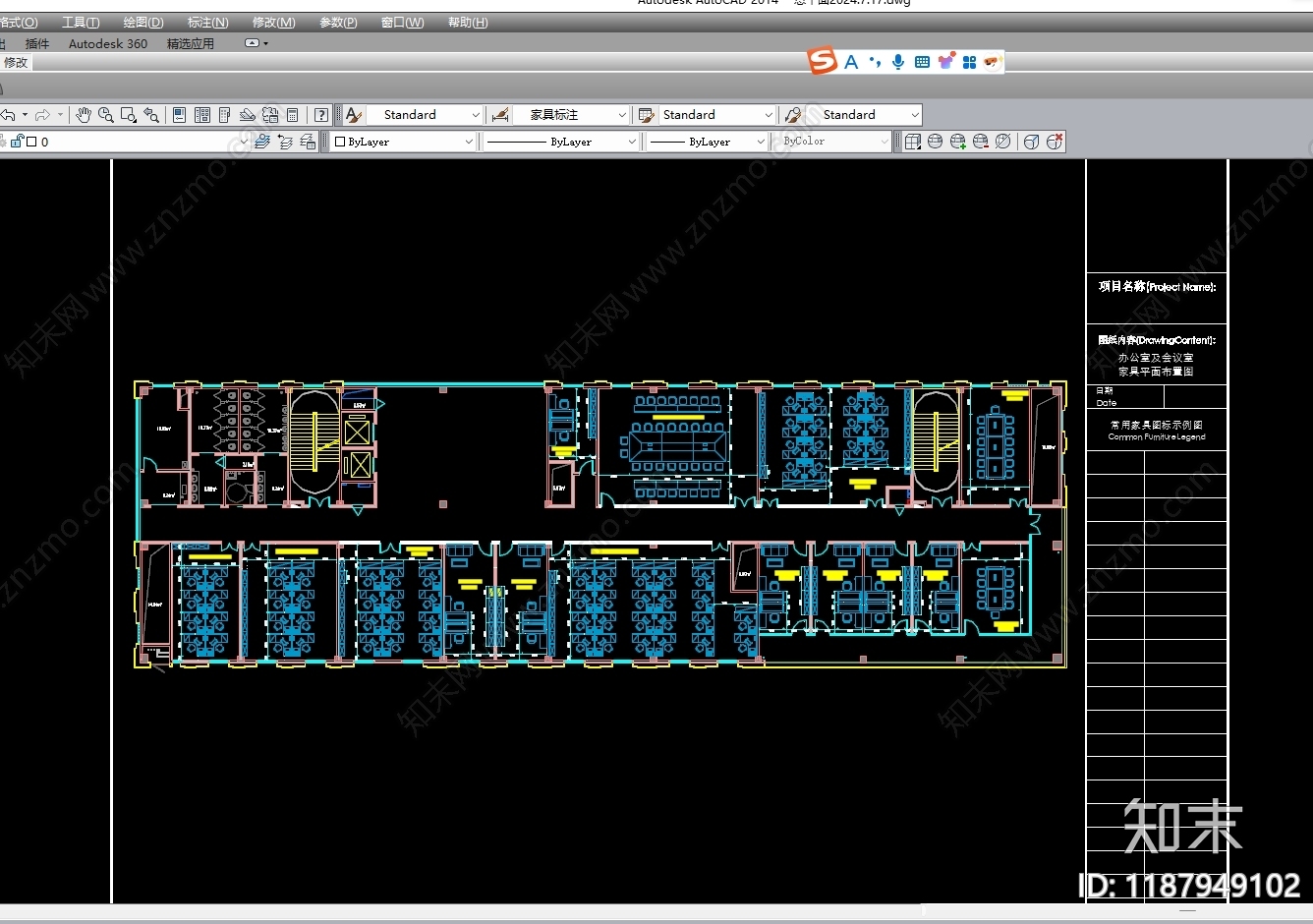Open the Layer States Manager icon
1313x924 pixels.
[308, 142]
